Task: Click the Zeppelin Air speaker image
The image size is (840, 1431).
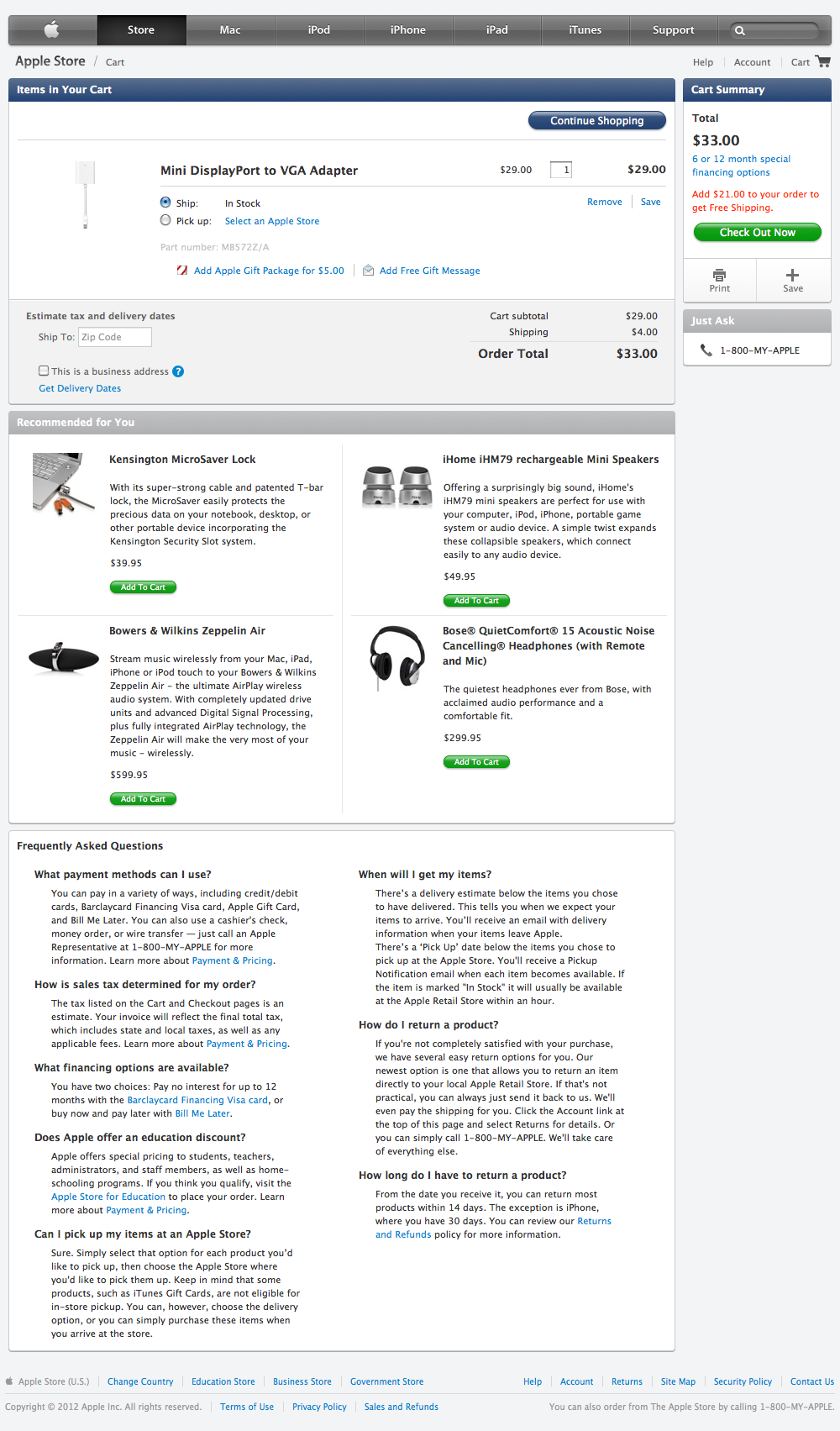Action: (x=64, y=658)
